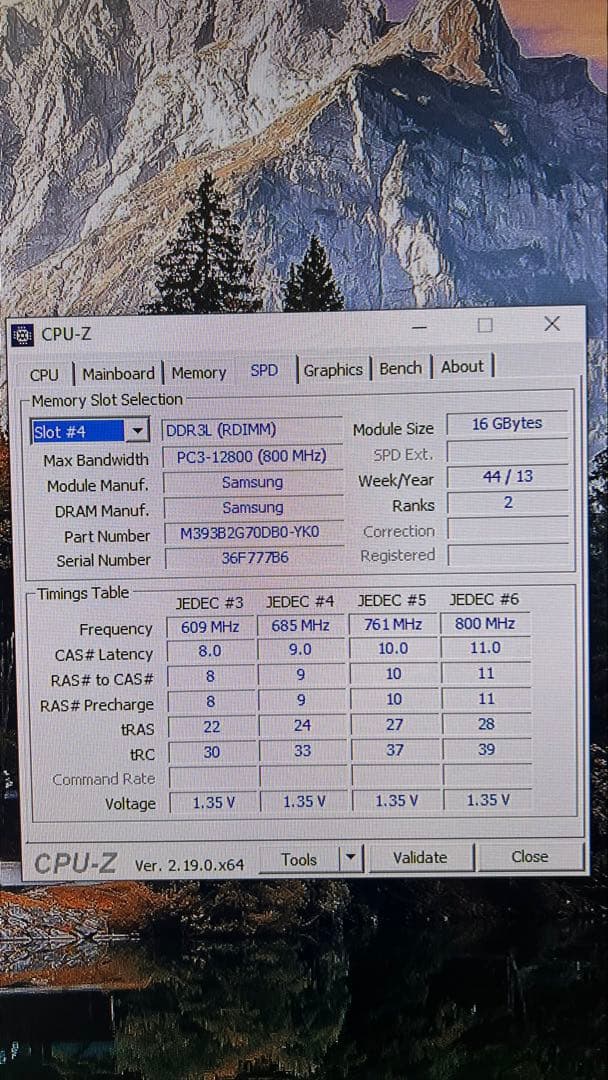Viewport: 608px width, 1080px height.
Task: Click the tRC value 33
Action: (x=303, y=751)
